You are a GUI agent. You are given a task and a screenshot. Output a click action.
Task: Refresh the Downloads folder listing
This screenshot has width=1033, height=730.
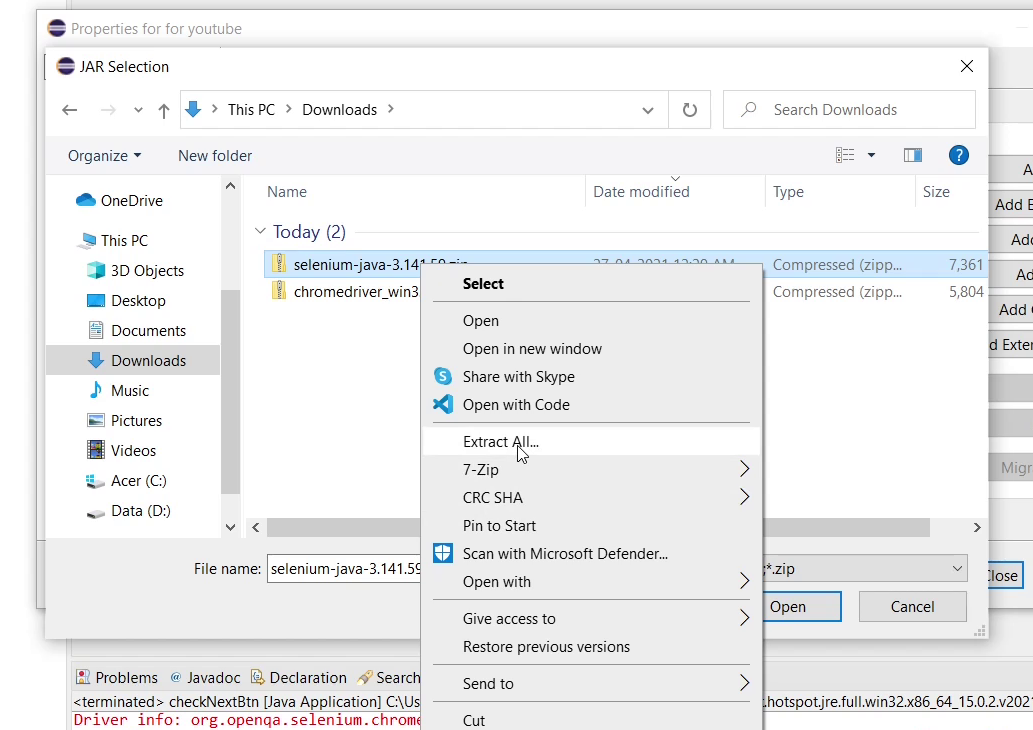click(x=689, y=110)
